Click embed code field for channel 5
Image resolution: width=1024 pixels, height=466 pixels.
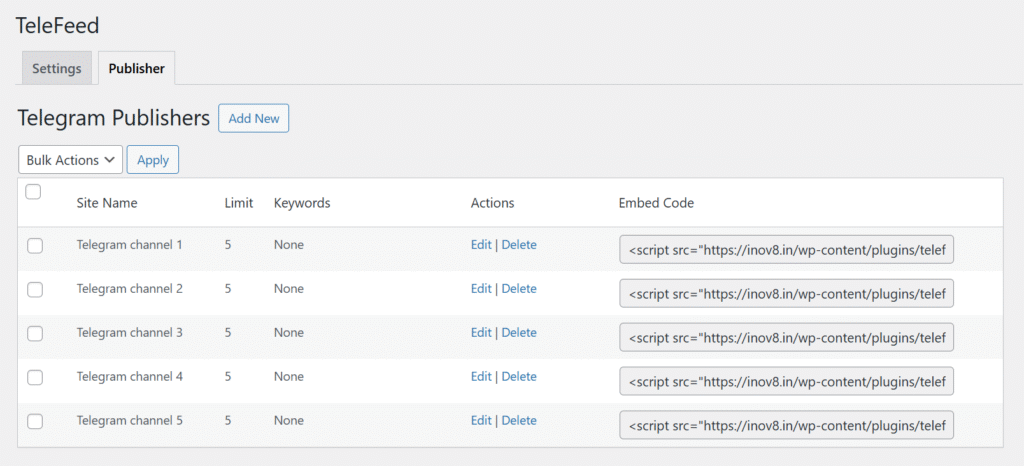tap(786, 425)
